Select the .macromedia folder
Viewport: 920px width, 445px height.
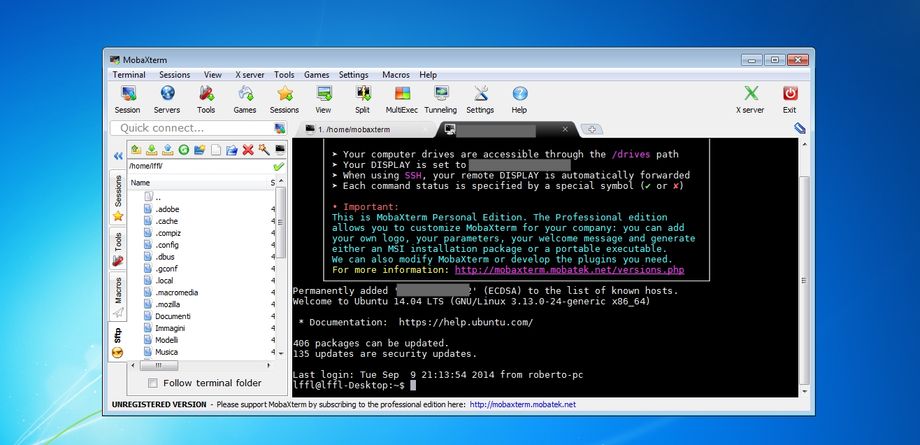(x=177, y=292)
